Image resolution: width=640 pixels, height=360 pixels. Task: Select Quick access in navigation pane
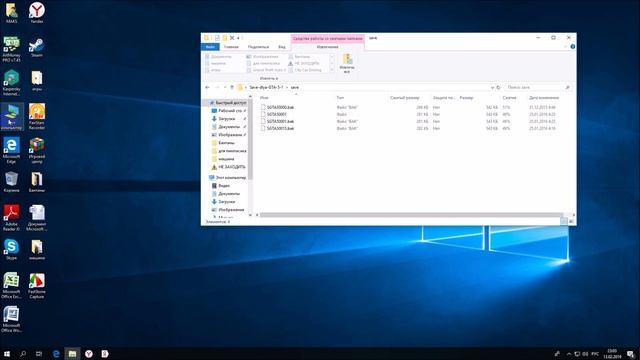[x=227, y=103]
